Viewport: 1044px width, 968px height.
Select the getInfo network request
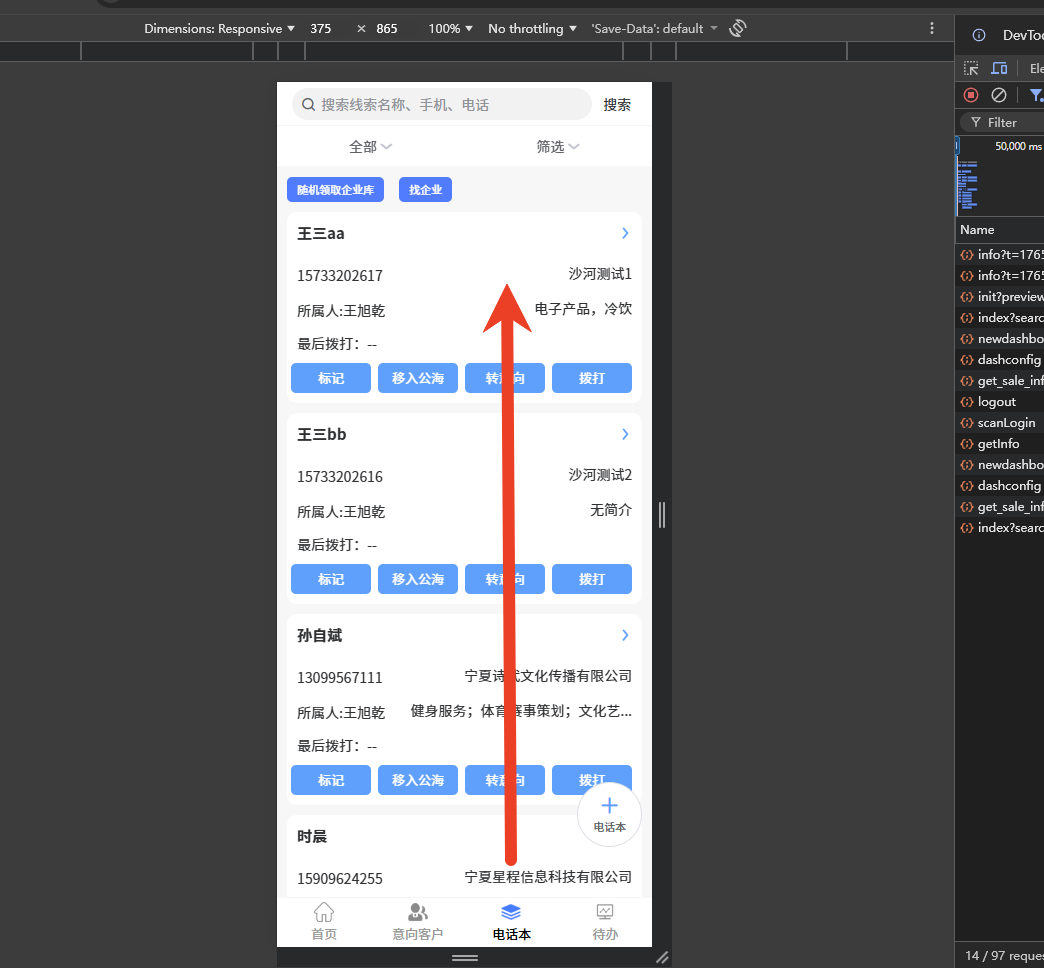[1001, 443]
